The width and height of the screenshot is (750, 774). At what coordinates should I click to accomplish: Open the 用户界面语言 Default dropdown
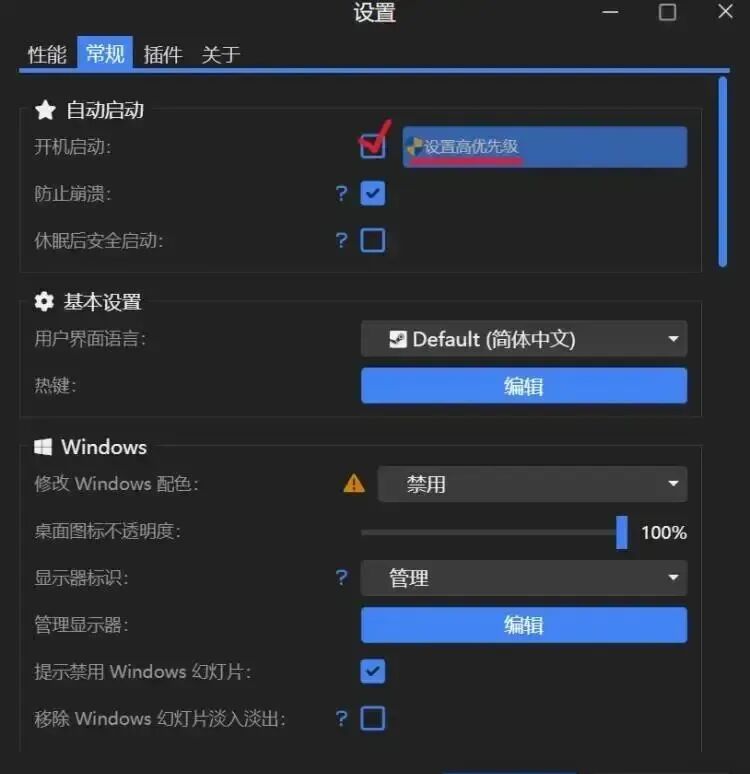524,339
